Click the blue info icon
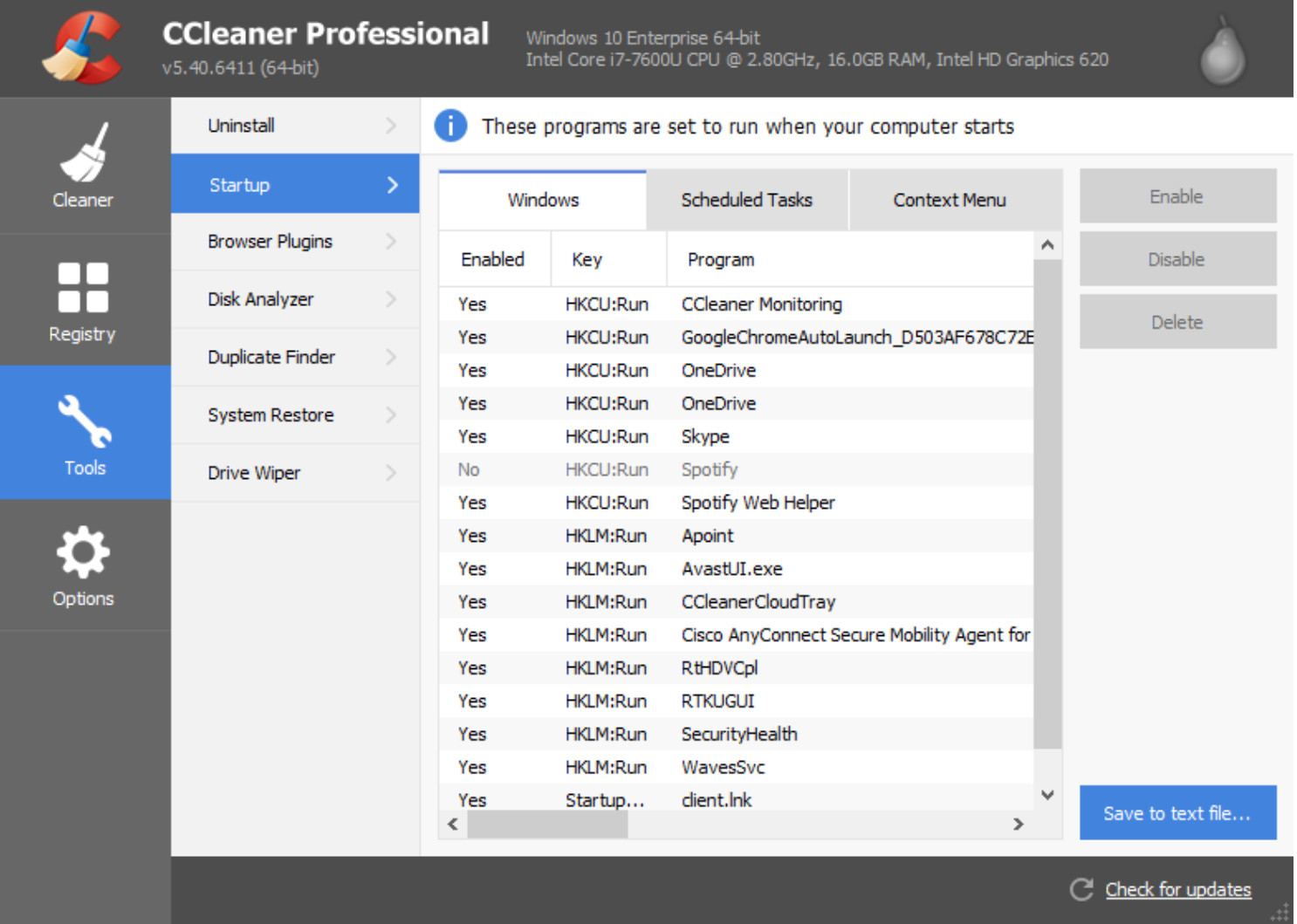This screenshot has height=924, width=1297. coord(450,126)
